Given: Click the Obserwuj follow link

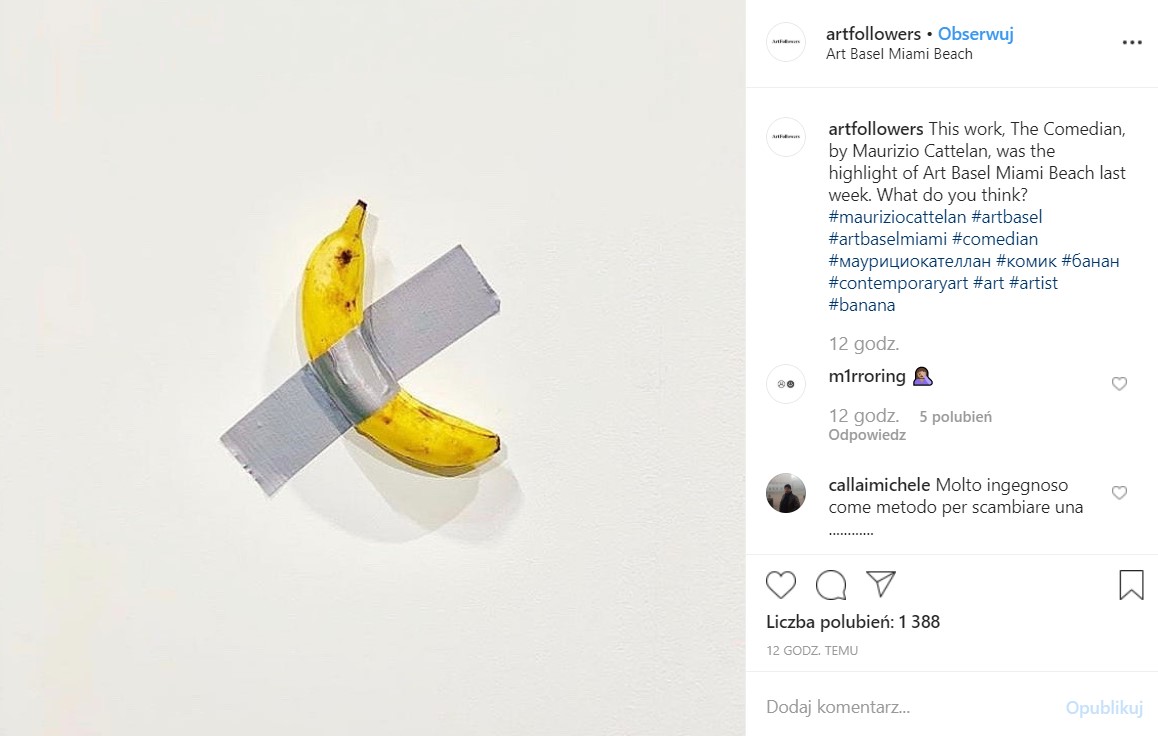Looking at the screenshot, I should [x=976, y=34].
